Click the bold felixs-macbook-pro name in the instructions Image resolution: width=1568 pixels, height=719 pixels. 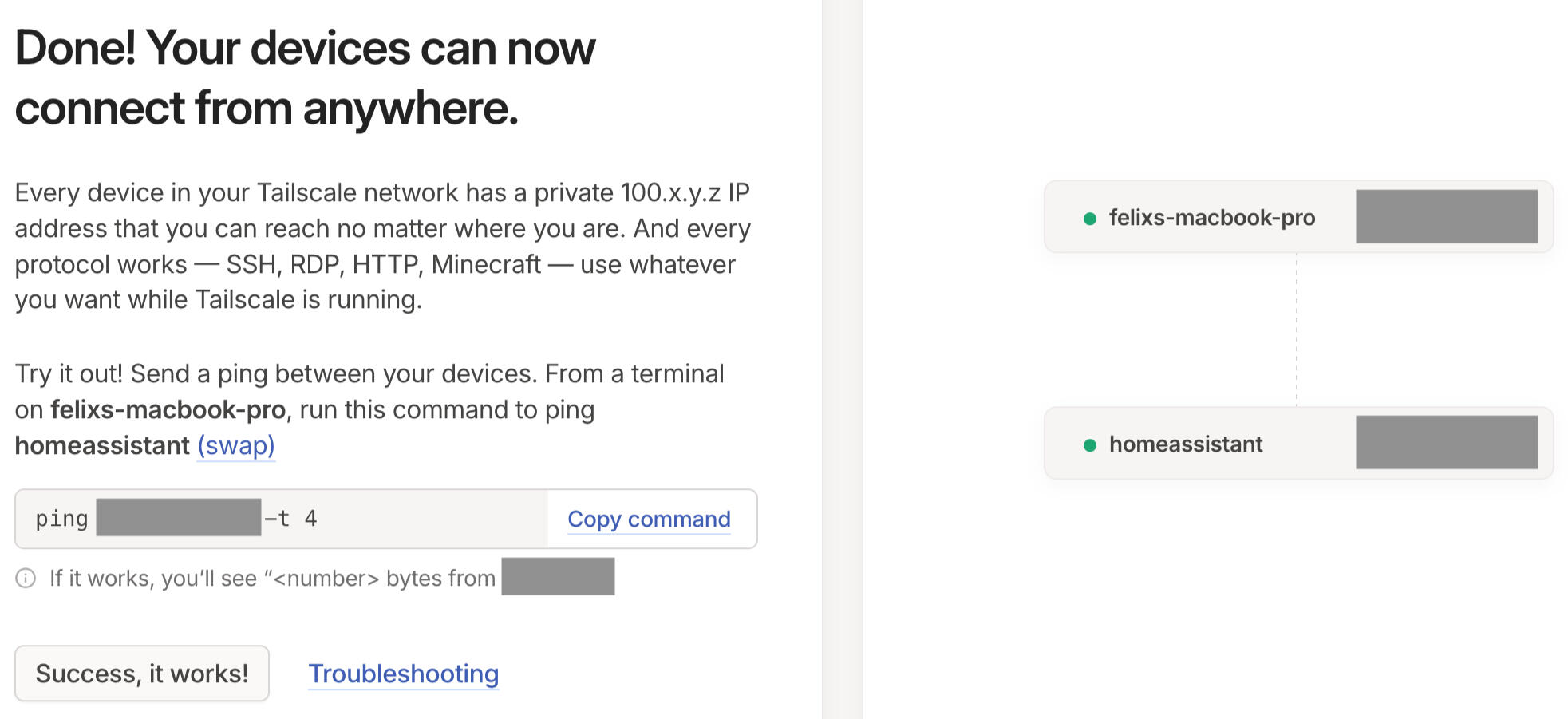168,409
